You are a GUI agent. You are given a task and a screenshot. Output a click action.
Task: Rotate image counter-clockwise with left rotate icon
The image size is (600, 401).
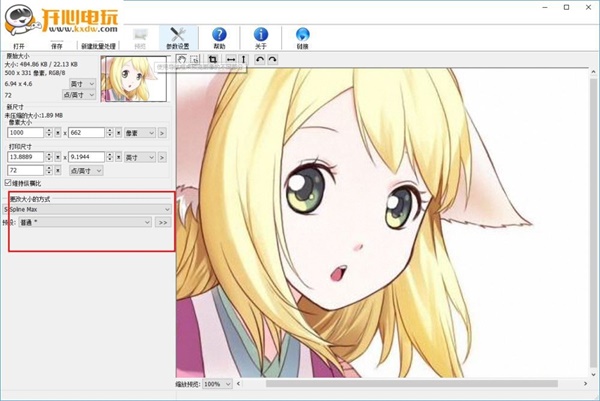point(259,61)
